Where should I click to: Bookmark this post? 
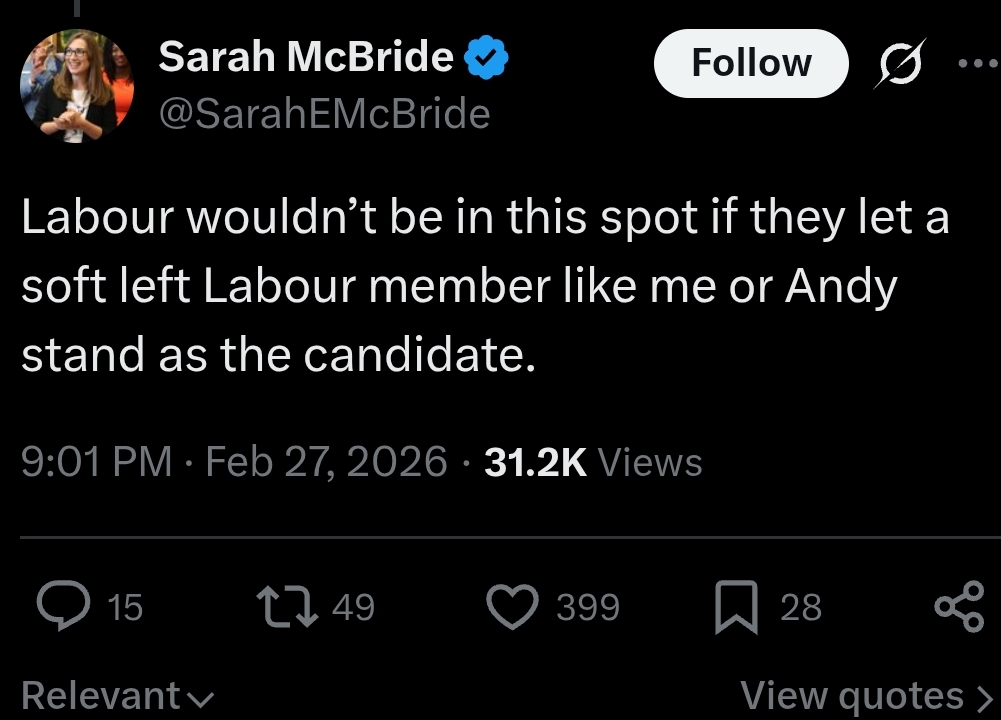tap(735, 609)
